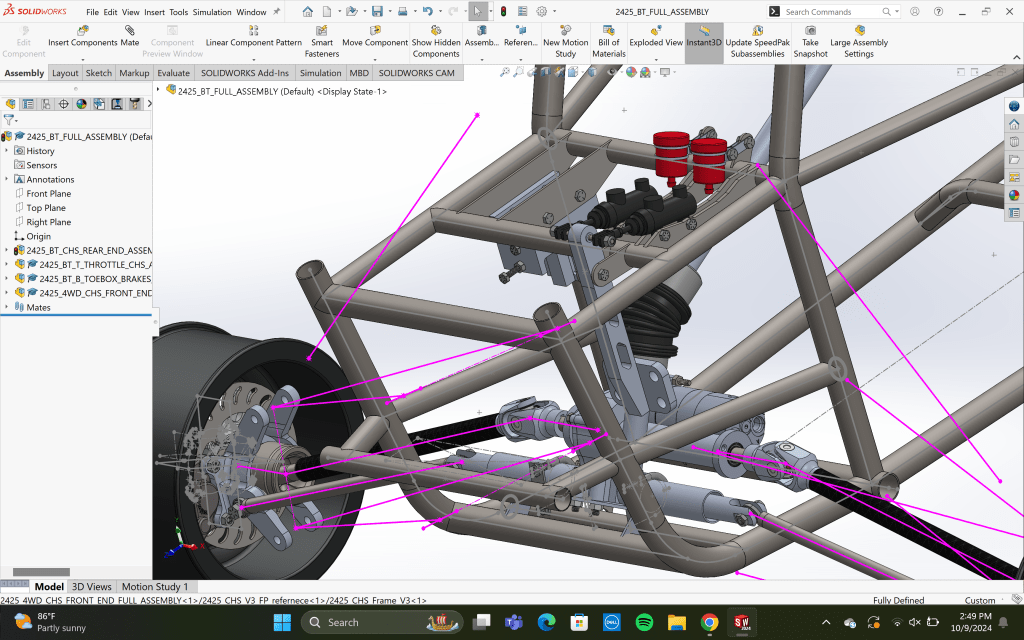Image resolution: width=1024 pixels, height=640 pixels.
Task: Open the Simulation menu
Action: tap(211, 12)
